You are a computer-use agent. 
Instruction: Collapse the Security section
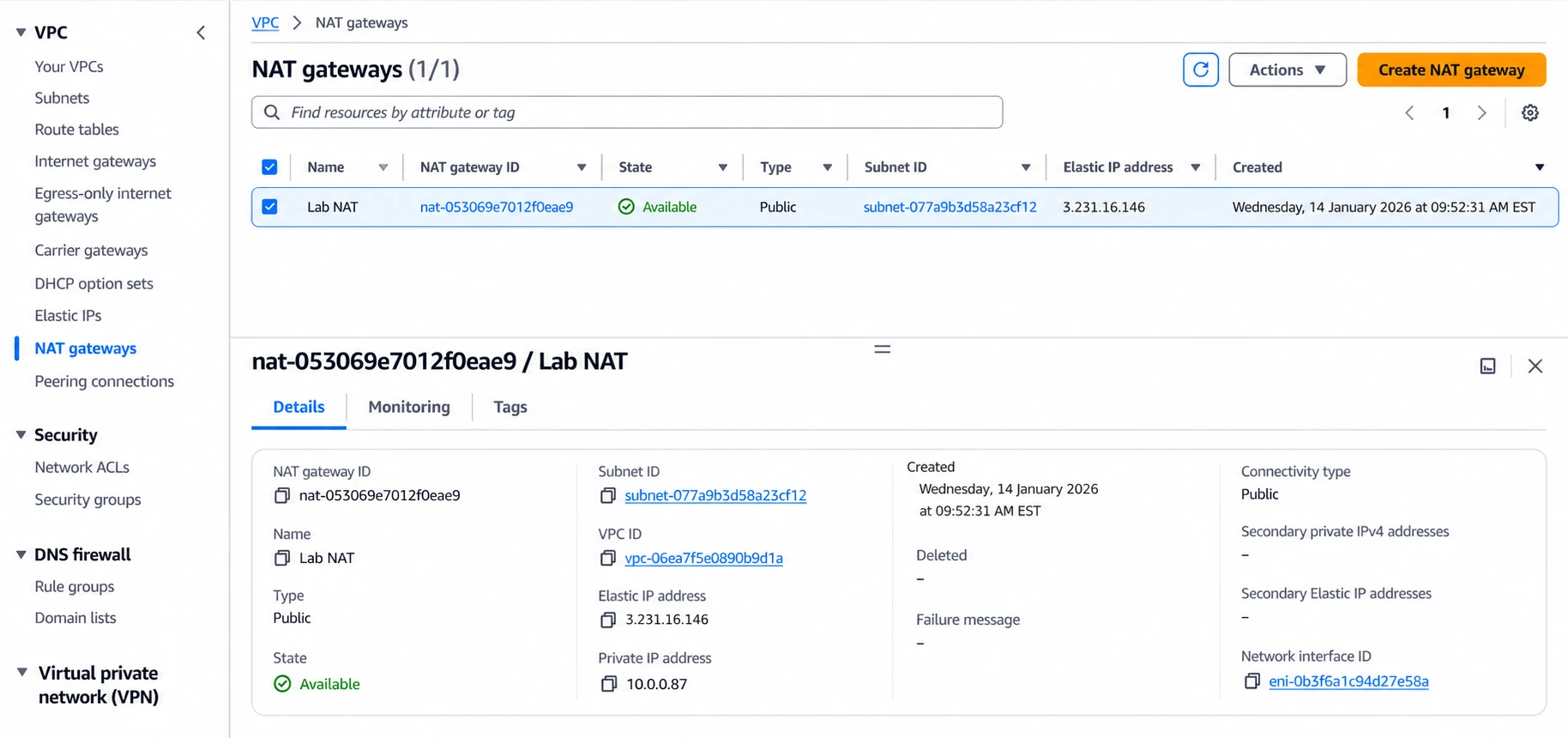coord(21,435)
